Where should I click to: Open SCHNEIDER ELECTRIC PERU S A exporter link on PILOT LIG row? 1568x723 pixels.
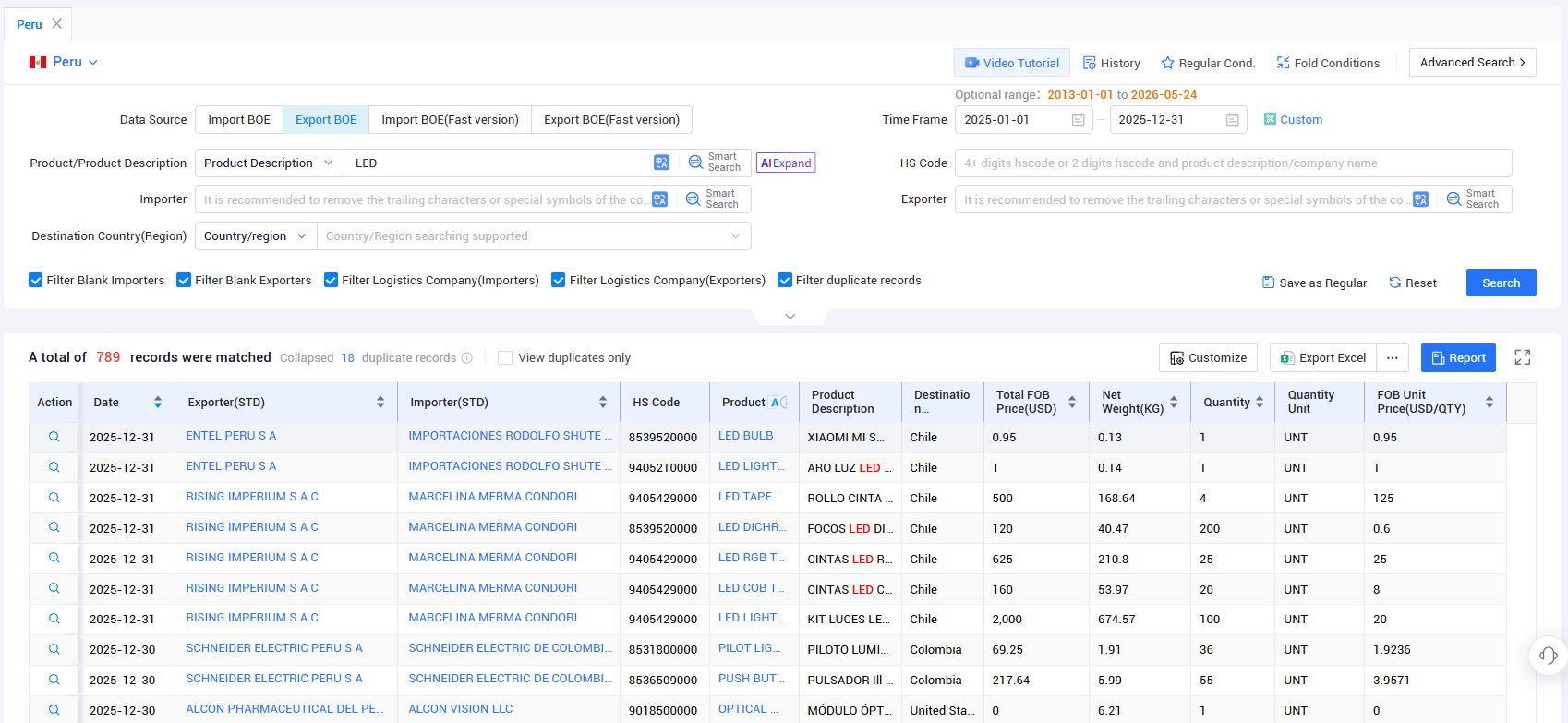click(x=274, y=648)
